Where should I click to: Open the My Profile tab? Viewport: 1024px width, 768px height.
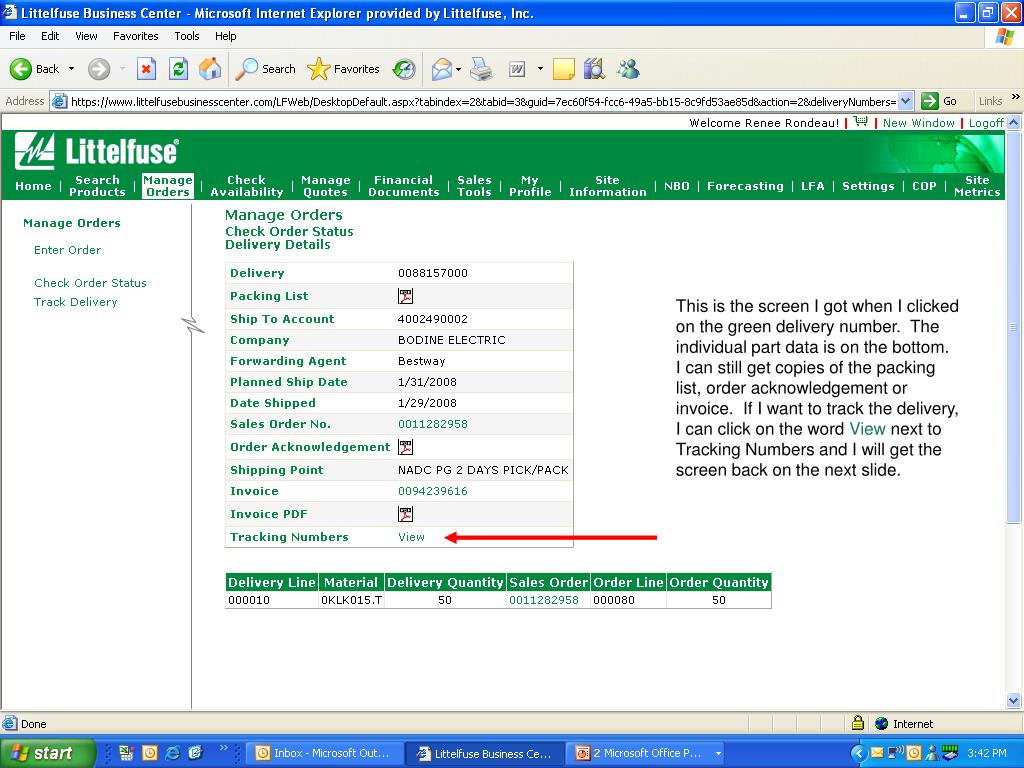pyautogui.click(x=530, y=185)
